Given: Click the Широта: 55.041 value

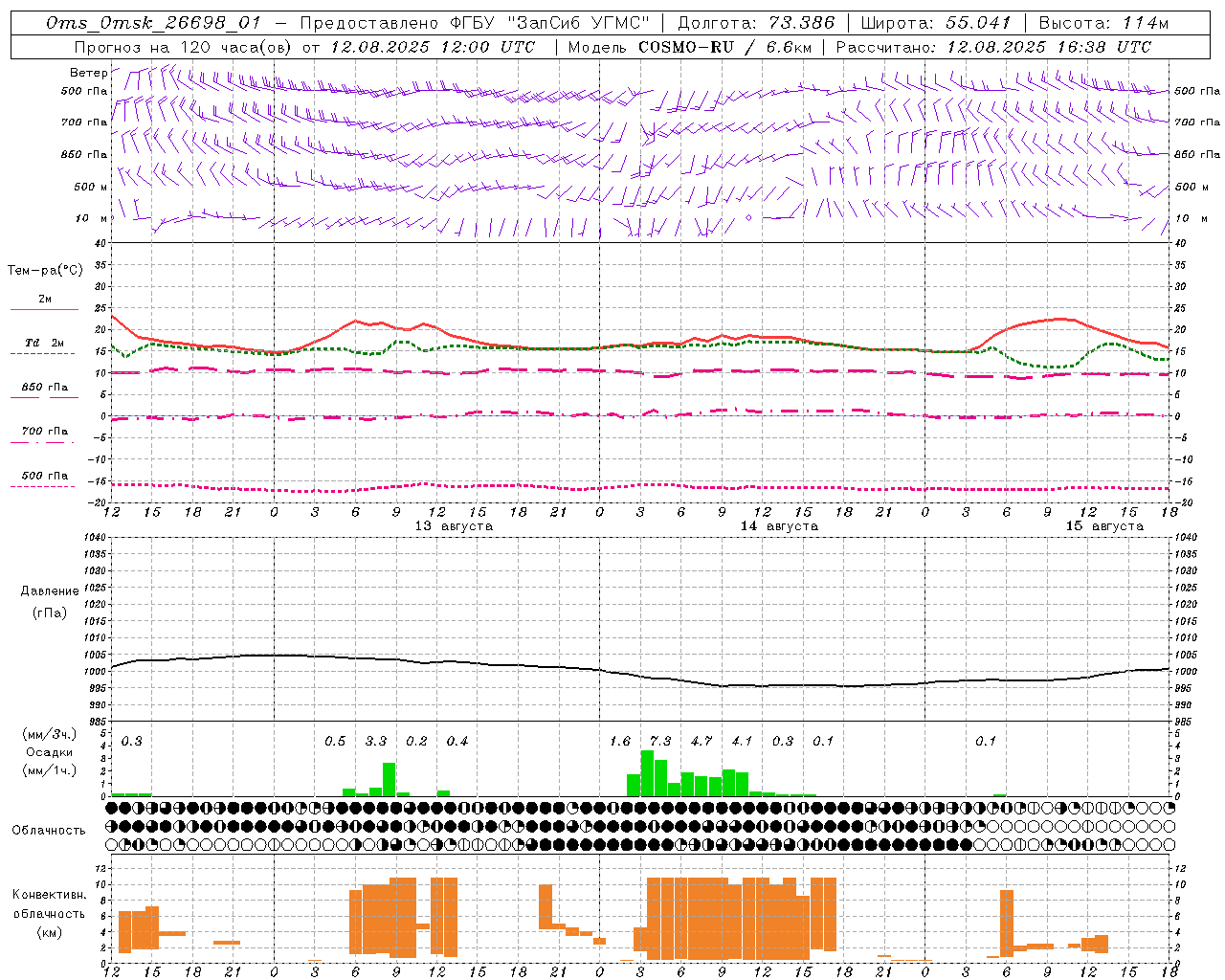Looking at the screenshot, I should click(936, 23).
